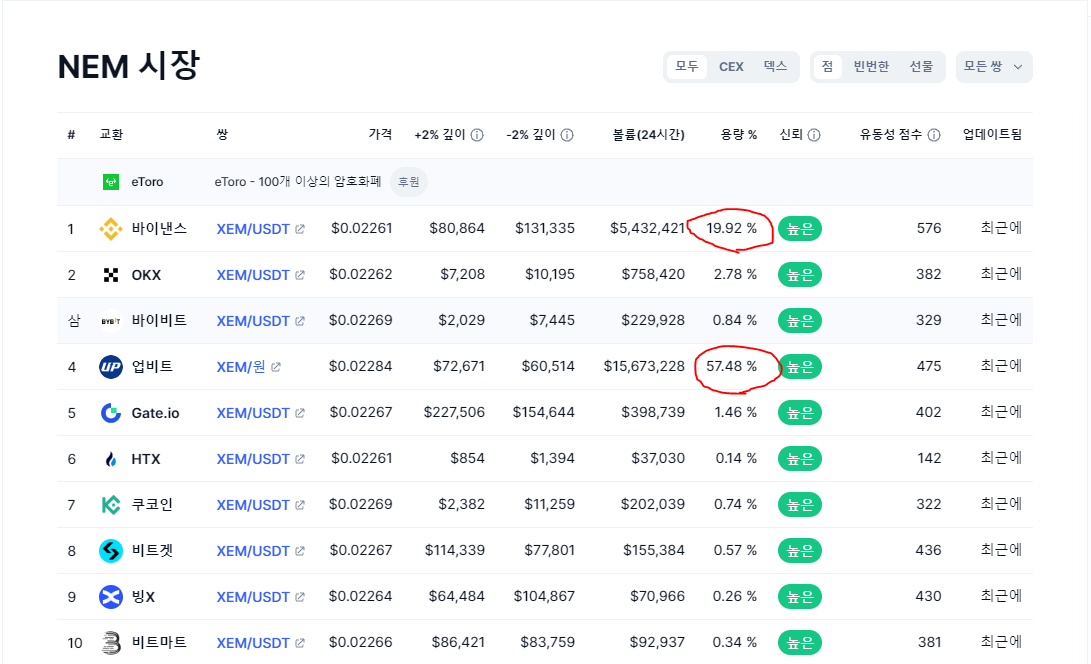Screen dimensions: 1091x664
Task: Click the Gate.io exchange logo
Action: coord(111,413)
